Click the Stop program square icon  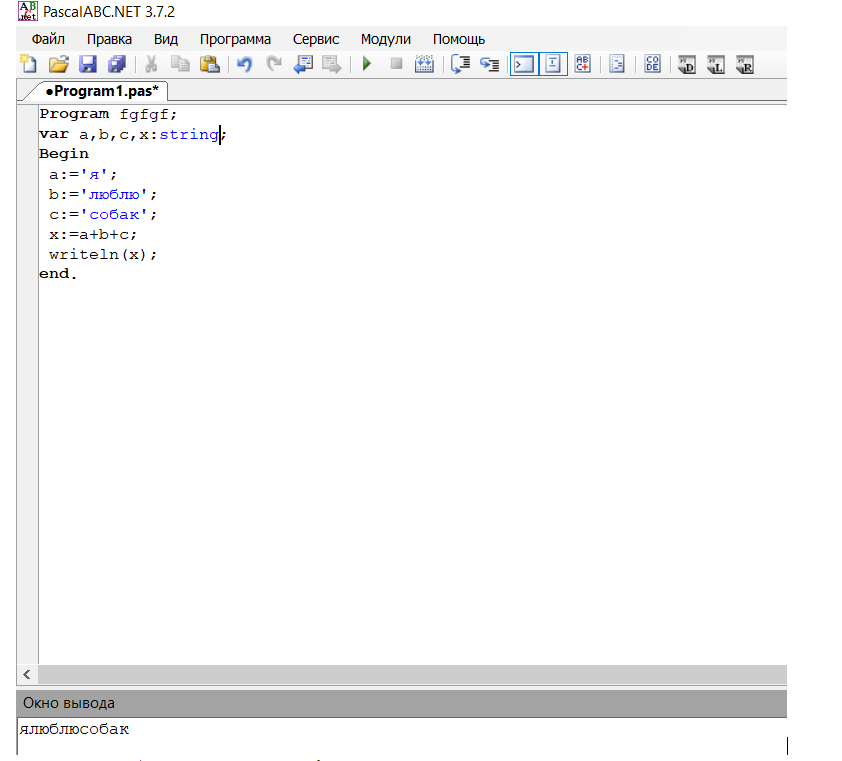tap(396, 64)
